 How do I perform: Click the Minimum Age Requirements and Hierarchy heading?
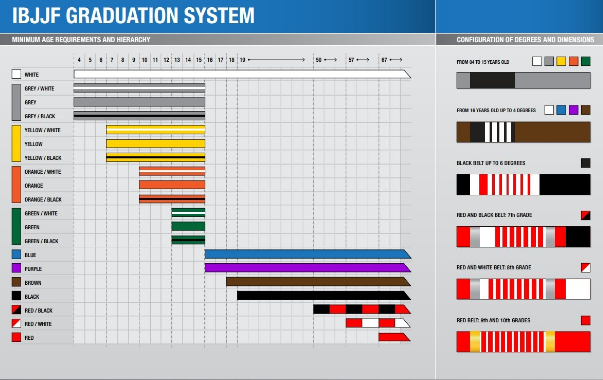click(x=81, y=40)
